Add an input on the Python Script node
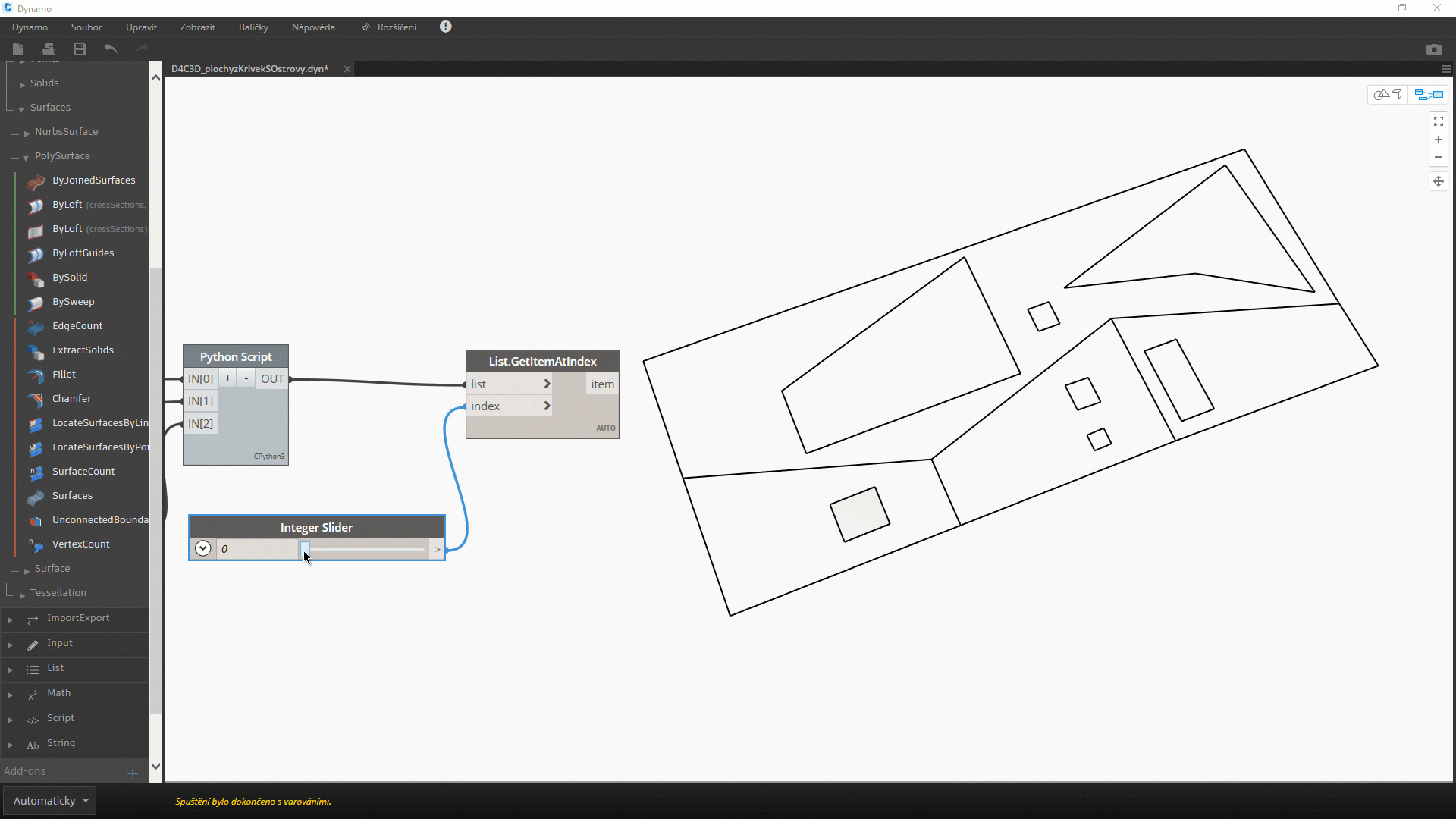The height and width of the screenshot is (819, 1456). click(x=227, y=378)
